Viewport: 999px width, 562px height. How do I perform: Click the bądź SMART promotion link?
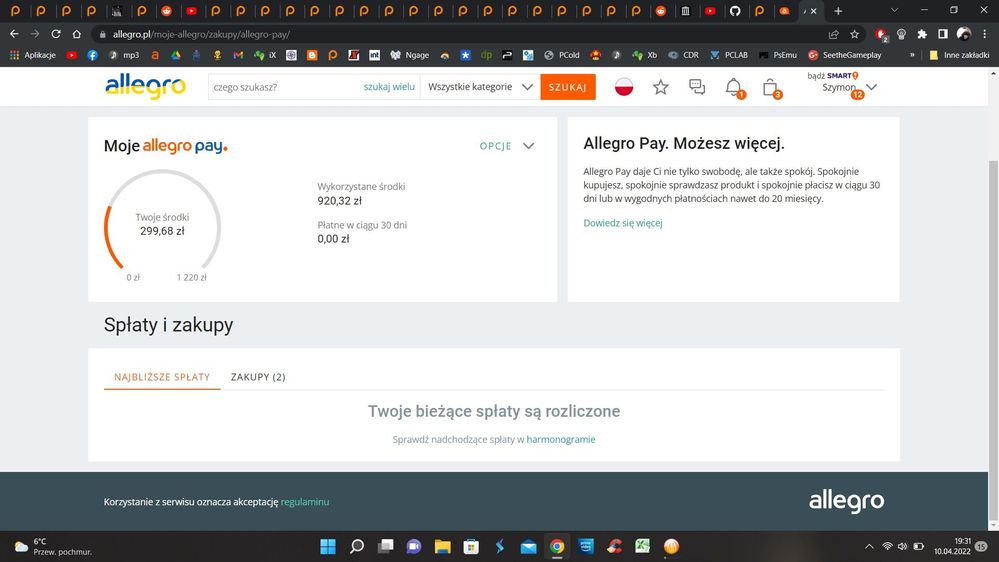[x=833, y=76]
